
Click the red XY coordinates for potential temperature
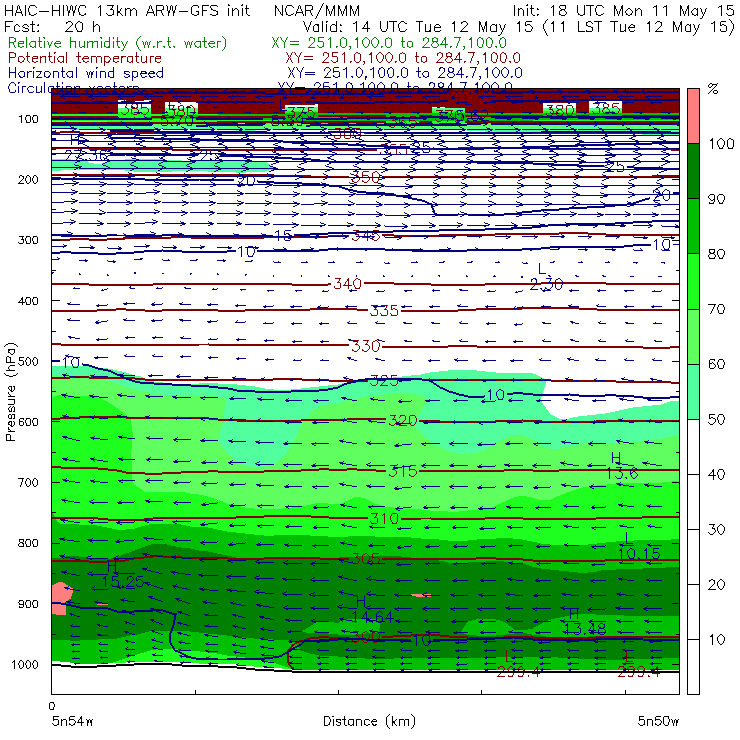pyautogui.click(x=403, y=58)
